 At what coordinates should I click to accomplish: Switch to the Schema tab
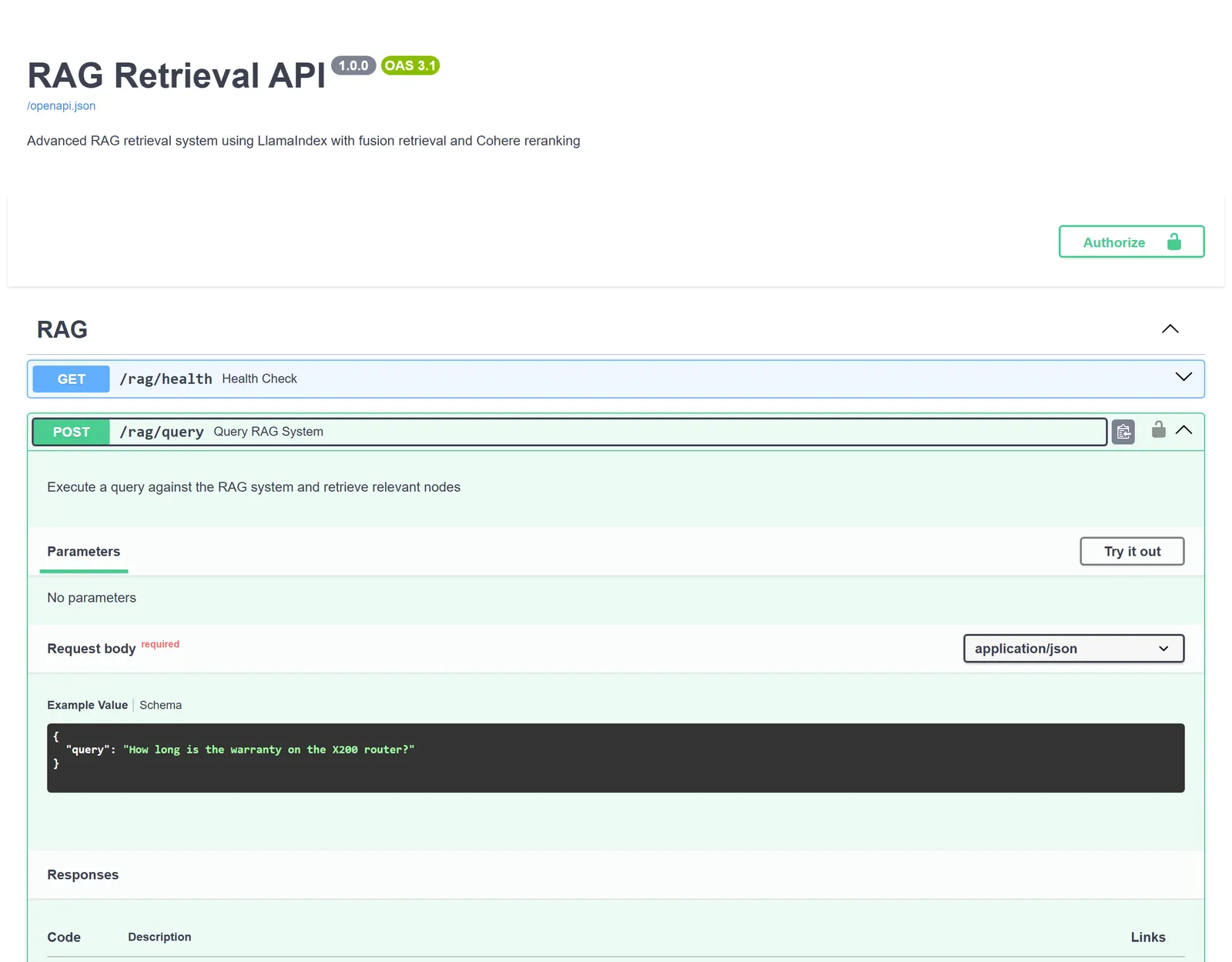point(160,705)
